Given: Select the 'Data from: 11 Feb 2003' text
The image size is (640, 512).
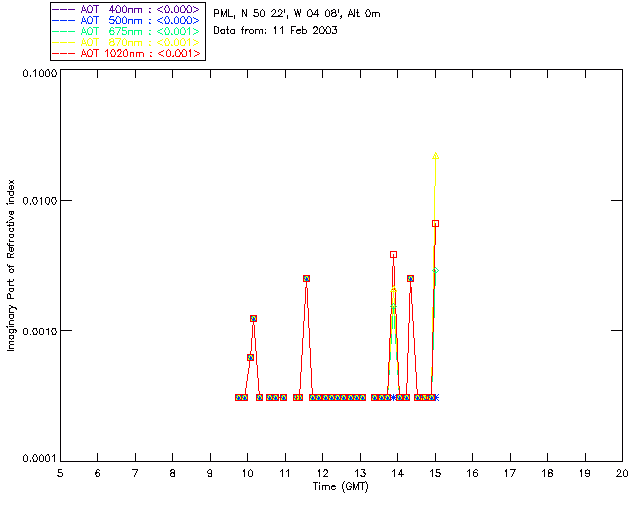Looking at the screenshot, I should click(x=276, y=31).
